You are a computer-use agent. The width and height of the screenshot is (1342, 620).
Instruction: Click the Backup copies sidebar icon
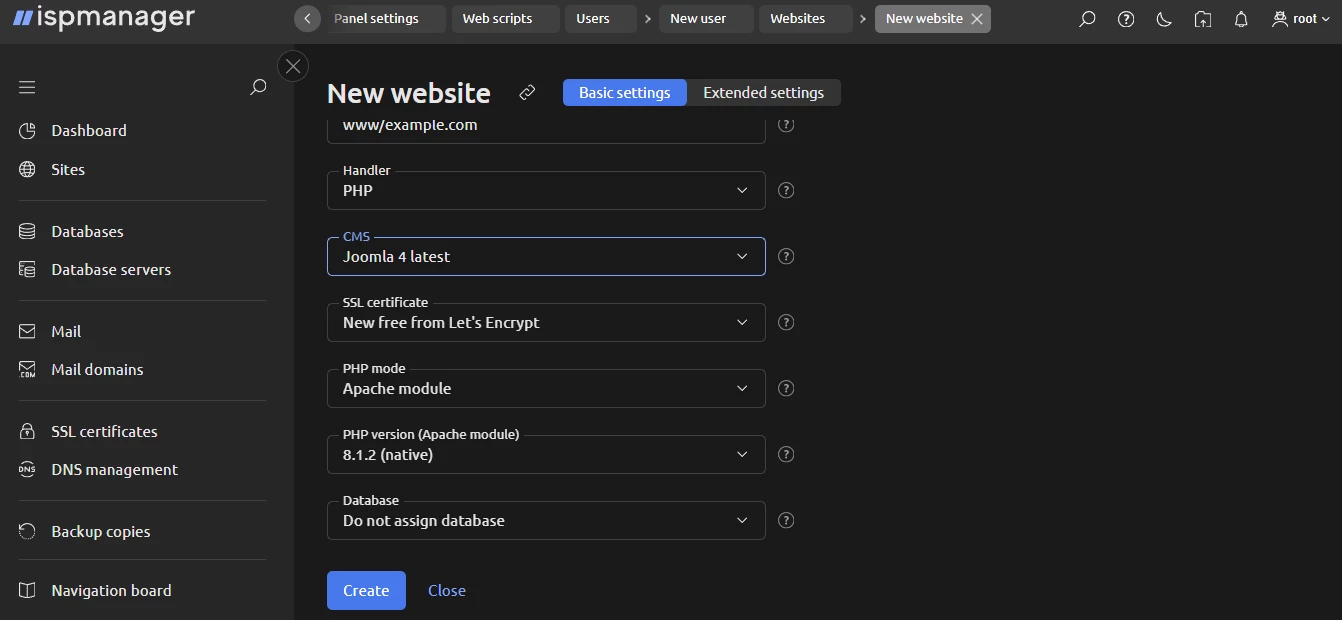coord(27,531)
